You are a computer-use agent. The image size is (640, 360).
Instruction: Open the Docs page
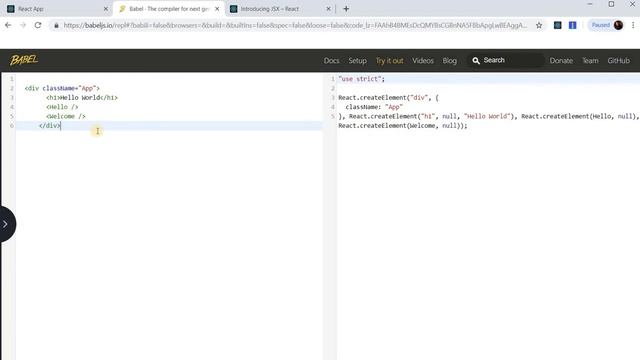click(331, 60)
